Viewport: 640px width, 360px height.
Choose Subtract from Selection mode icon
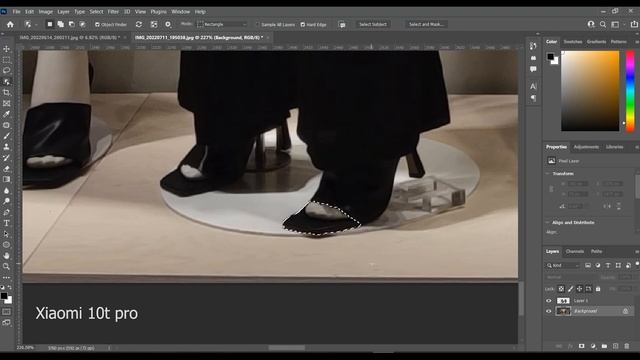pos(71,24)
